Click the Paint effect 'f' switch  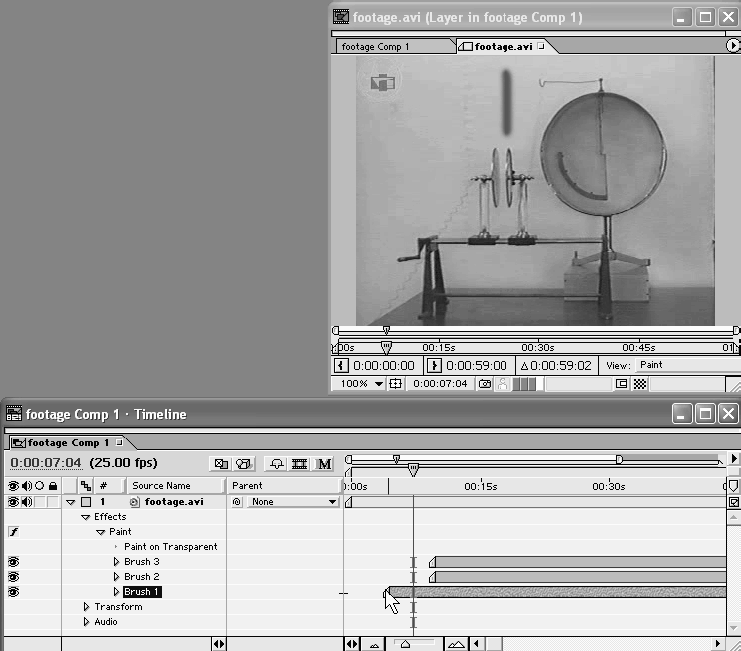[x=13, y=532]
